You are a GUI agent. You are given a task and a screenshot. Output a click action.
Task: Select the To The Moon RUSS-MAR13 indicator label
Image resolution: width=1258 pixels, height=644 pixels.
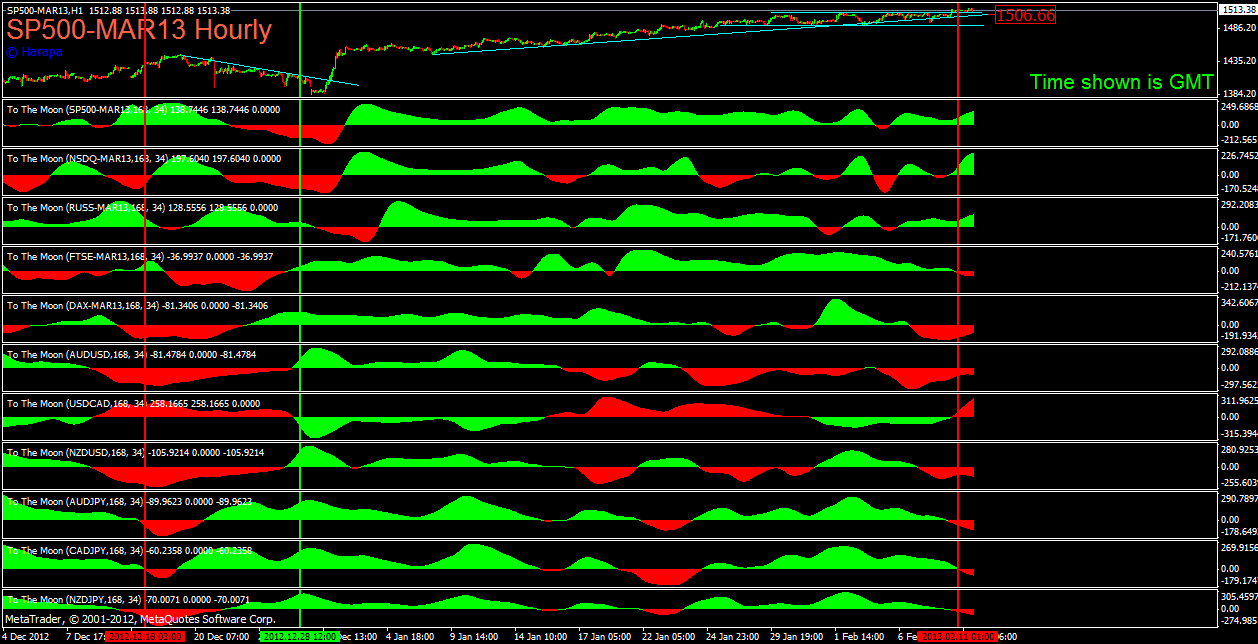click(x=142, y=207)
